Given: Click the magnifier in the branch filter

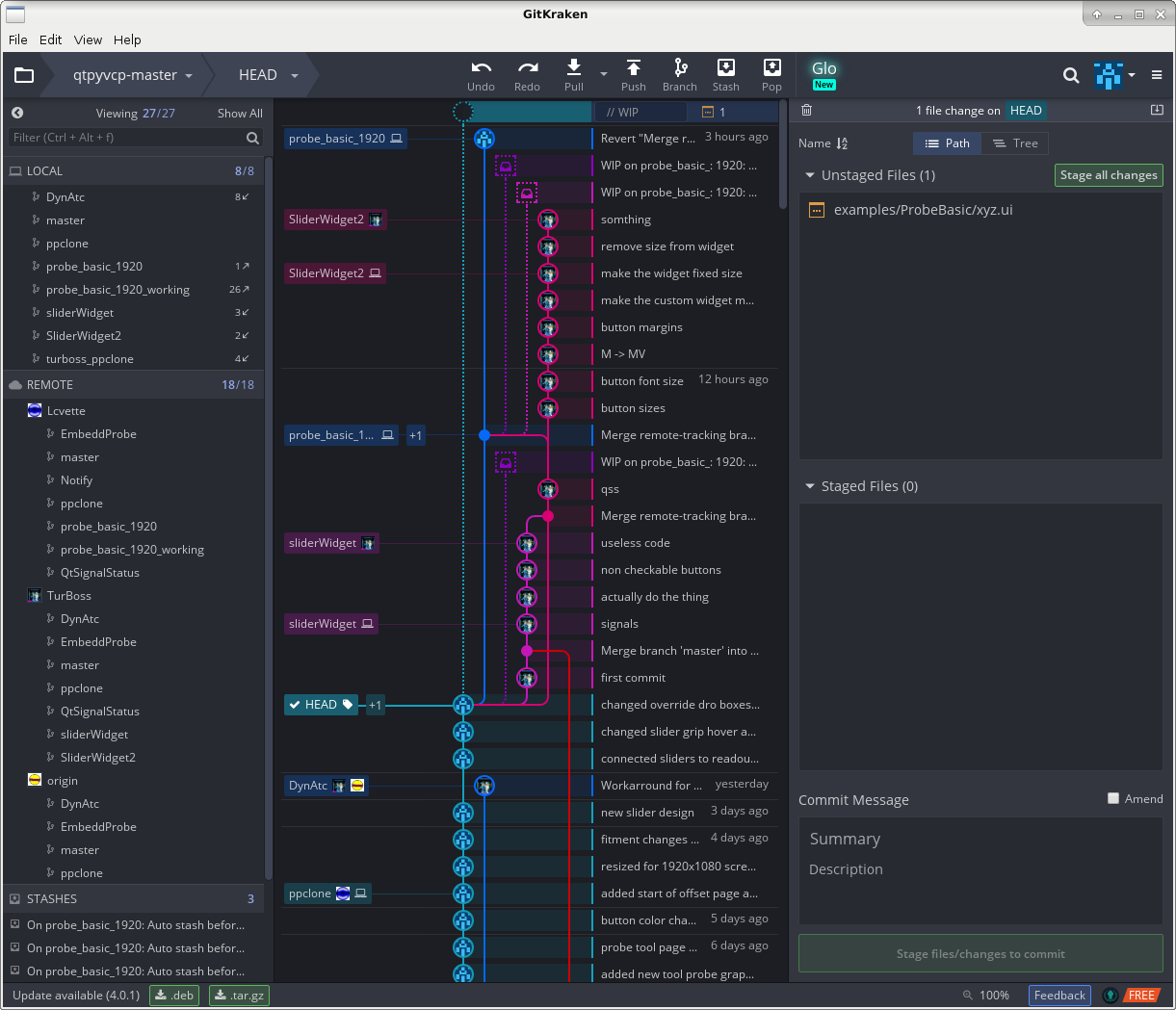Looking at the screenshot, I should [x=252, y=138].
